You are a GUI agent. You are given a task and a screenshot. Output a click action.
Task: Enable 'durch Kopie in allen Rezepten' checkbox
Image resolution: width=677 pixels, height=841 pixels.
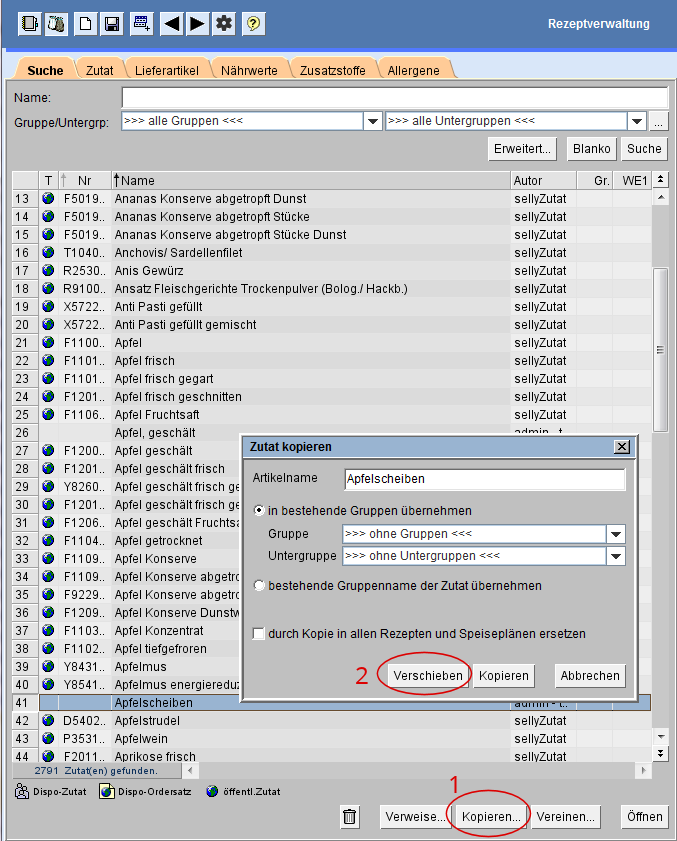pos(259,634)
